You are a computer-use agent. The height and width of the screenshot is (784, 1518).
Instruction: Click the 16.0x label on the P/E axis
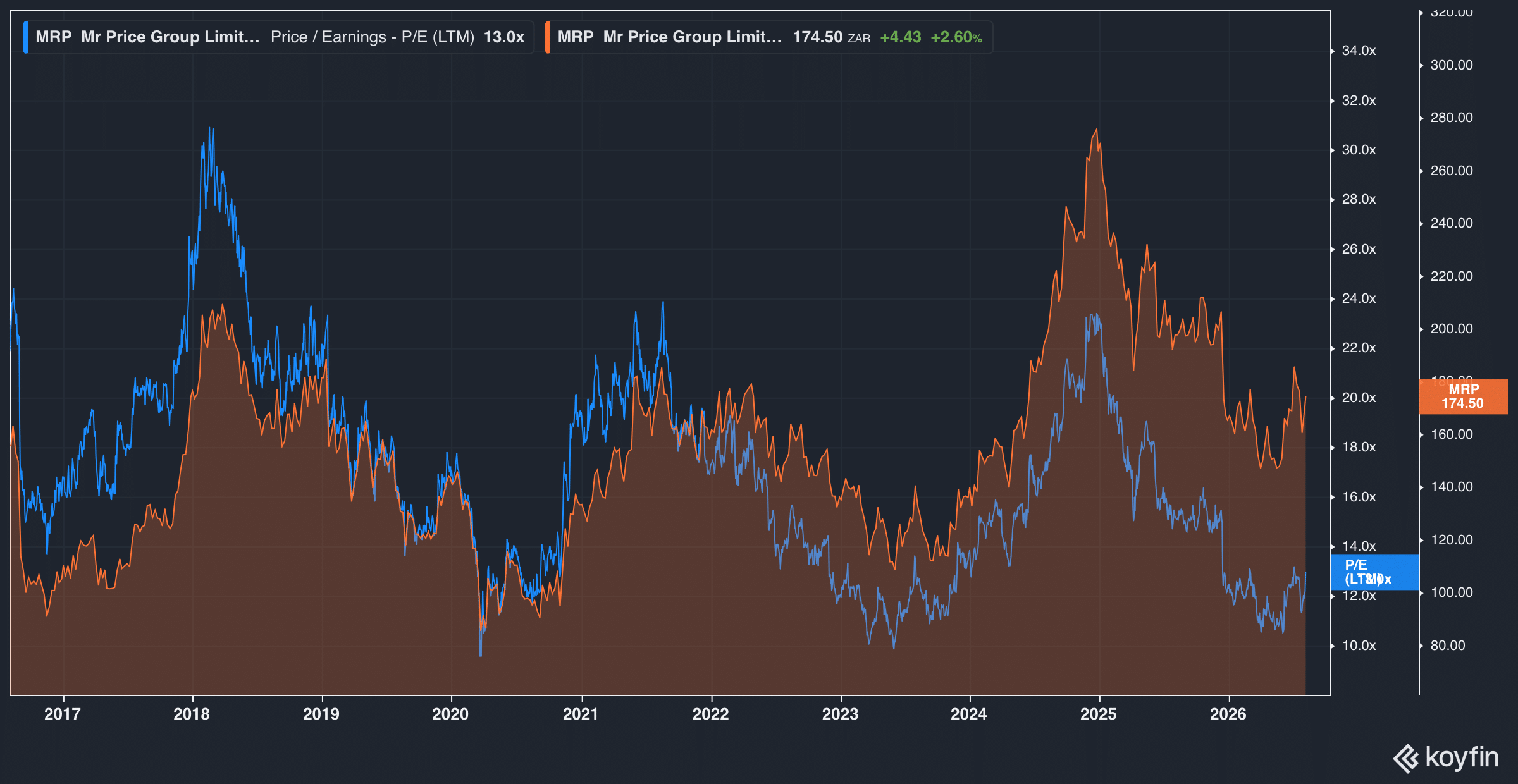1359,497
